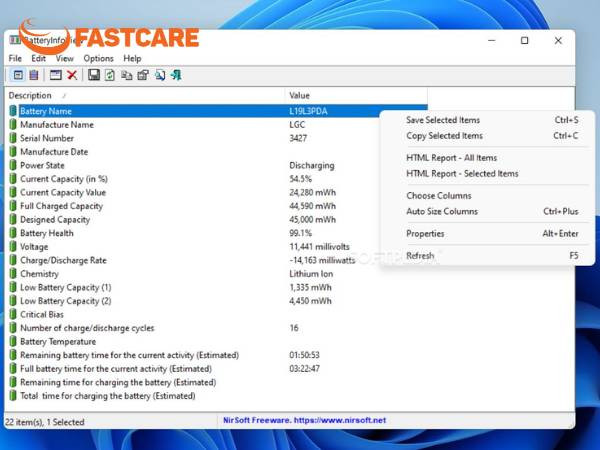Open the properties toolbar icon
Viewport: 600px width, 450px height.
[x=143, y=75]
